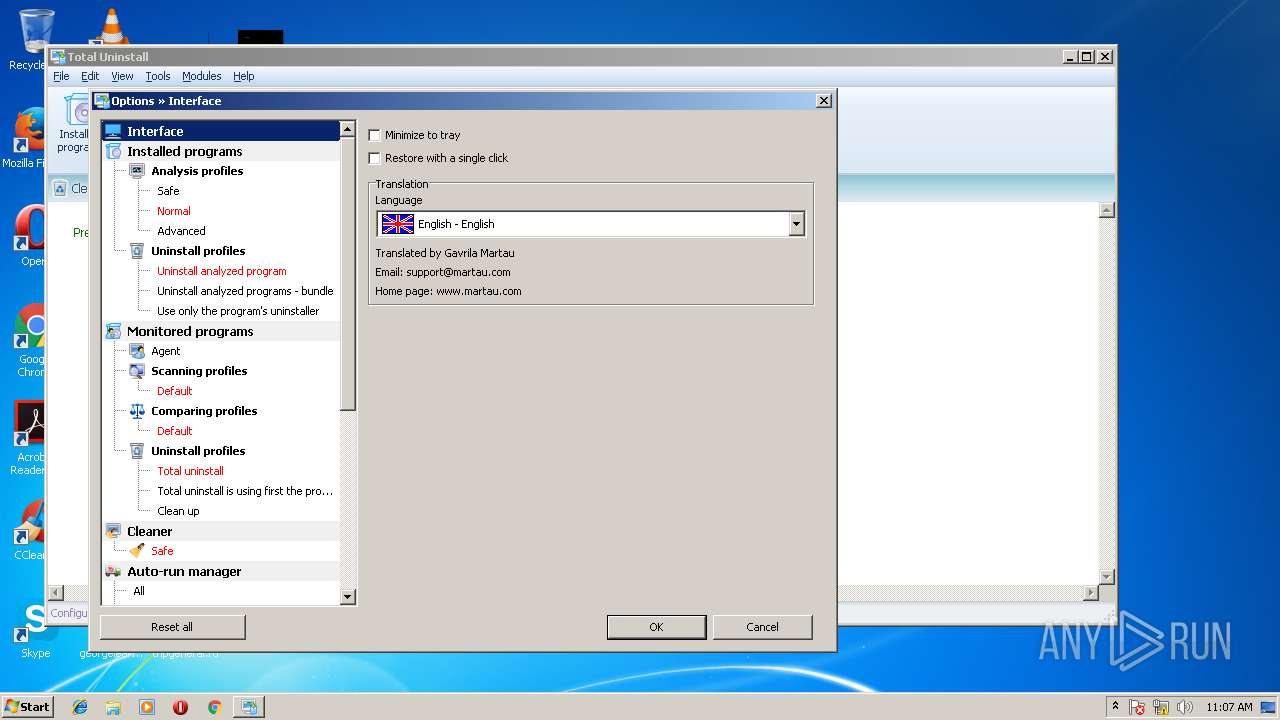The width and height of the screenshot is (1280, 720).
Task: Open the Tools menu
Action: point(158,76)
